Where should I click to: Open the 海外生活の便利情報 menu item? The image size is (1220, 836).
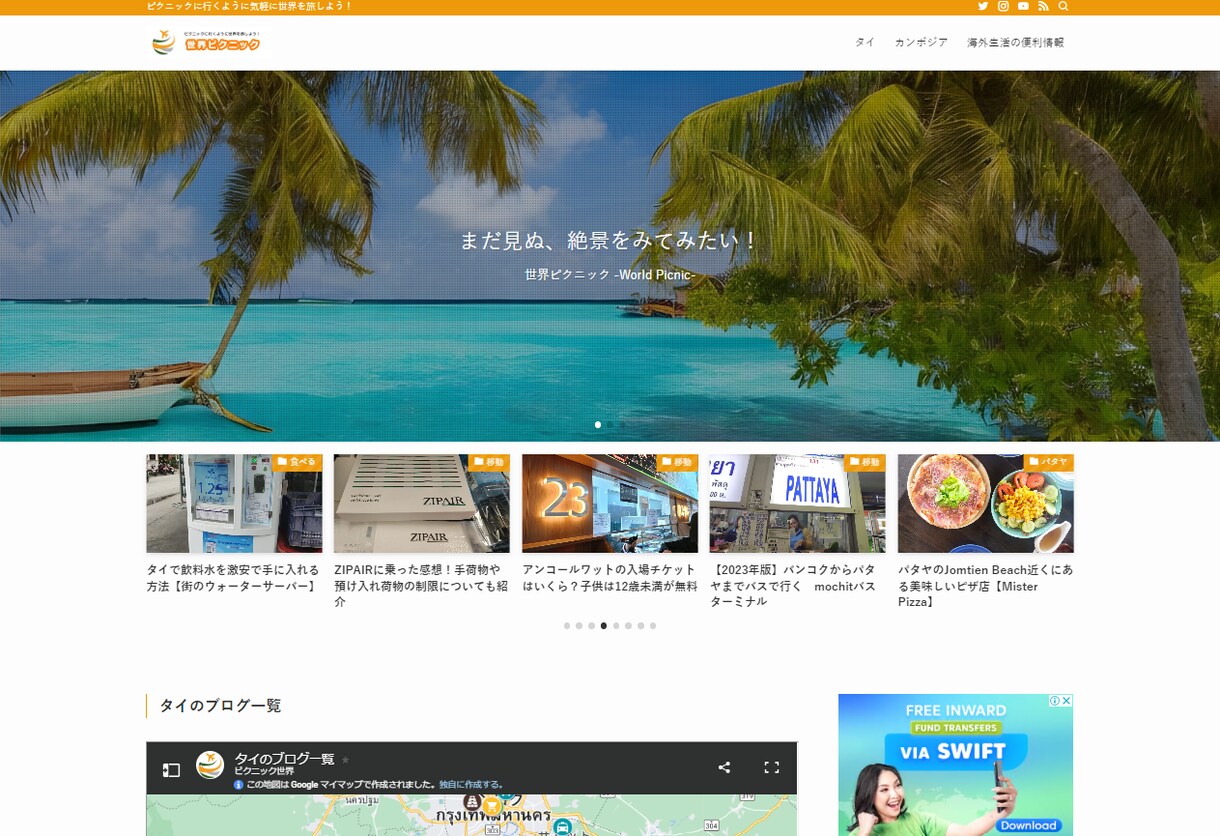(x=1015, y=42)
